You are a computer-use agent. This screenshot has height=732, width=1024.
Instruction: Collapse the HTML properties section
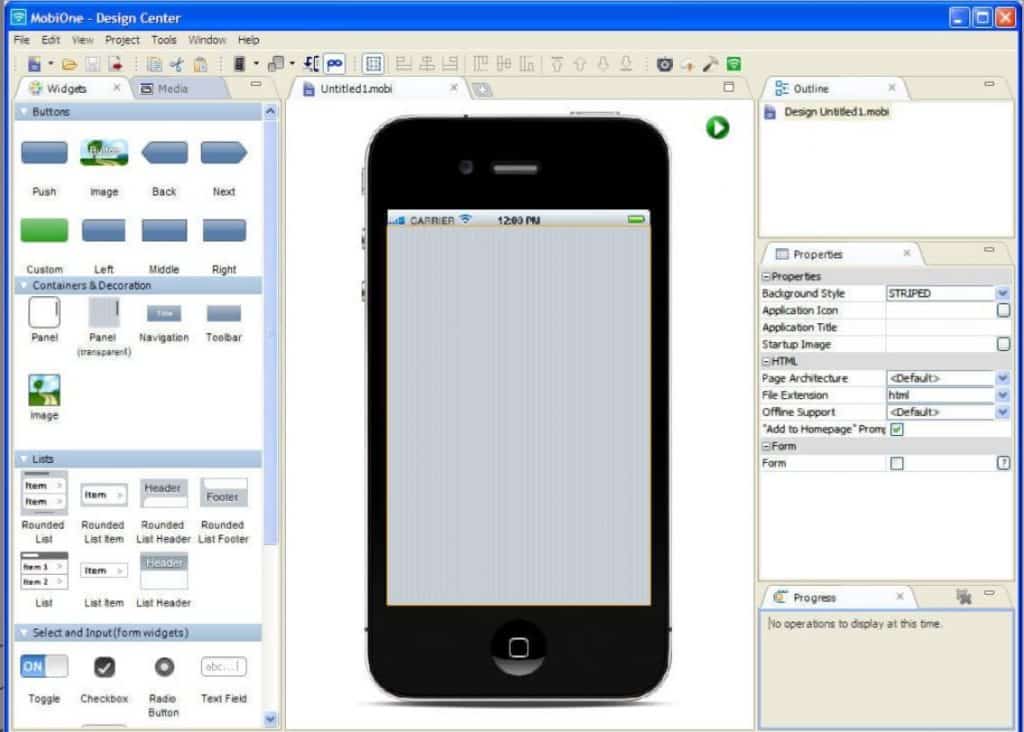click(766, 361)
